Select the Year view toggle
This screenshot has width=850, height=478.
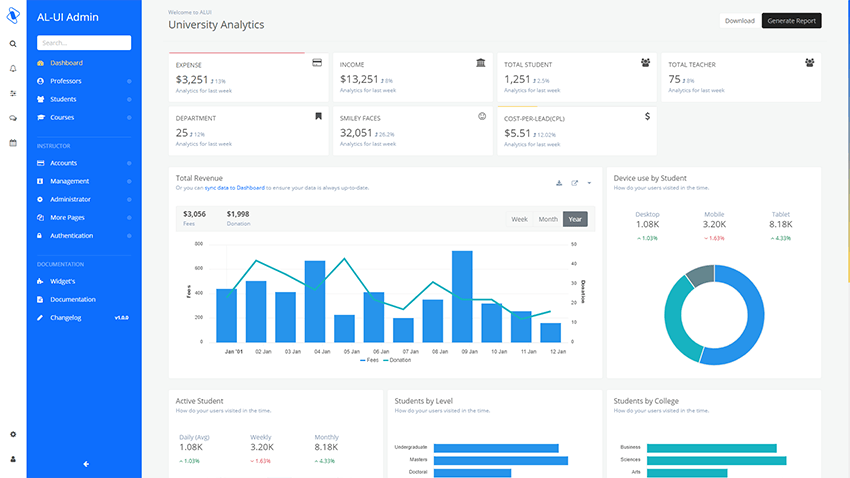pos(575,219)
